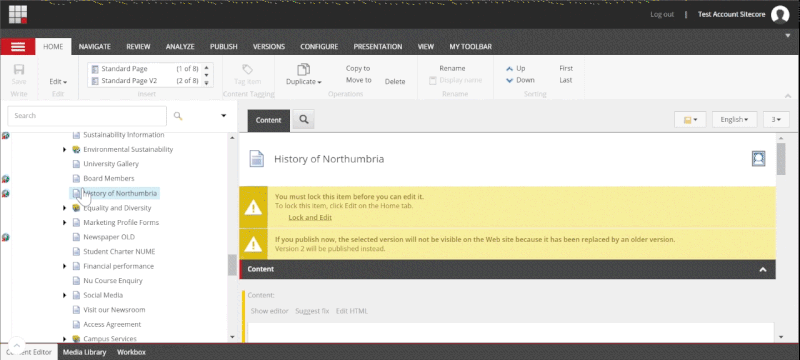800x360 pixels.
Task: Switch to the REVIEW ribbon tab
Action: pyautogui.click(x=138, y=46)
